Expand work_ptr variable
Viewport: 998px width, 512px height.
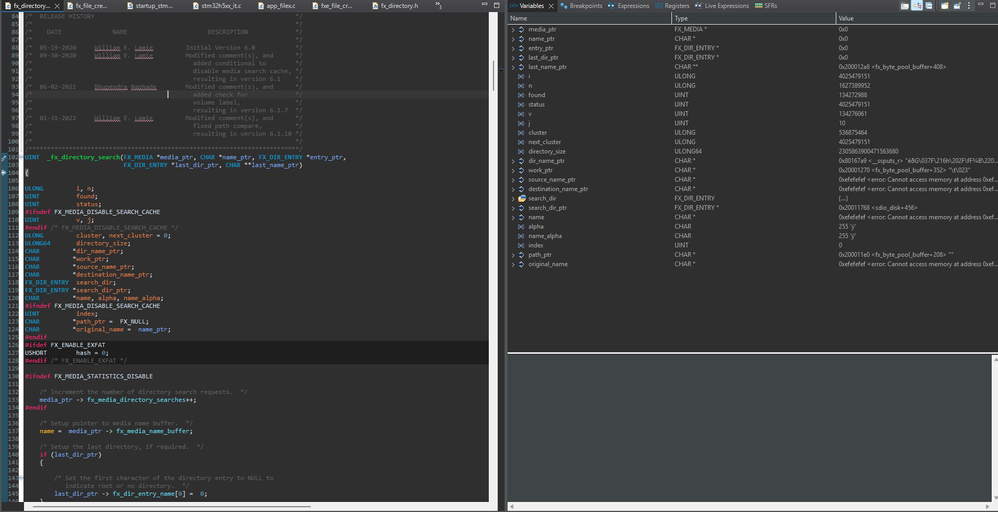(513, 170)
